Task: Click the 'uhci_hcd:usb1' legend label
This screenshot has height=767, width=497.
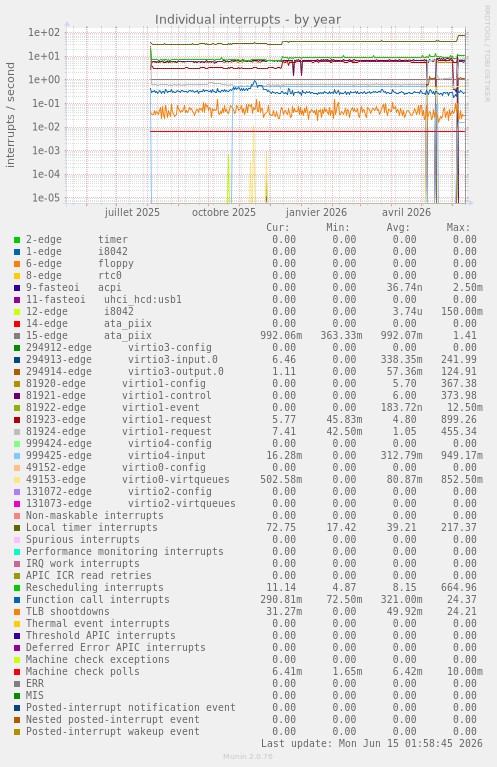Action: (143, 299)
